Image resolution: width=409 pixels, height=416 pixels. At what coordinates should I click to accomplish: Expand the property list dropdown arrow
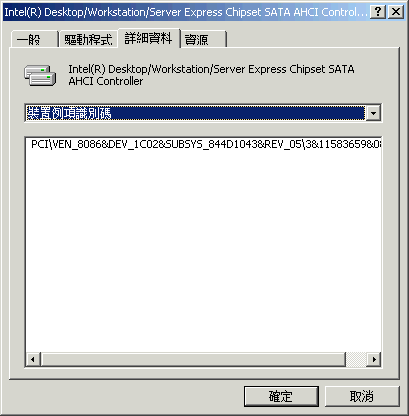373,113
